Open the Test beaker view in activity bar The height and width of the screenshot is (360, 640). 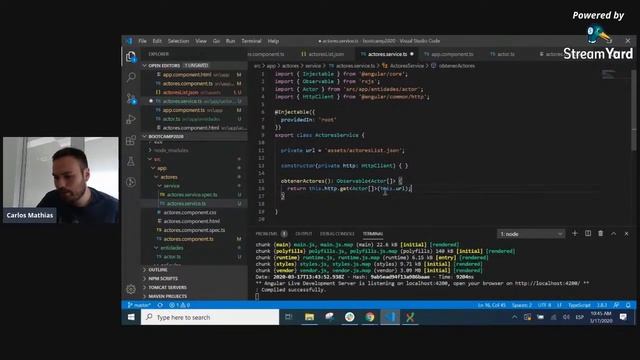pyautogui.click(x=131, y=161)
